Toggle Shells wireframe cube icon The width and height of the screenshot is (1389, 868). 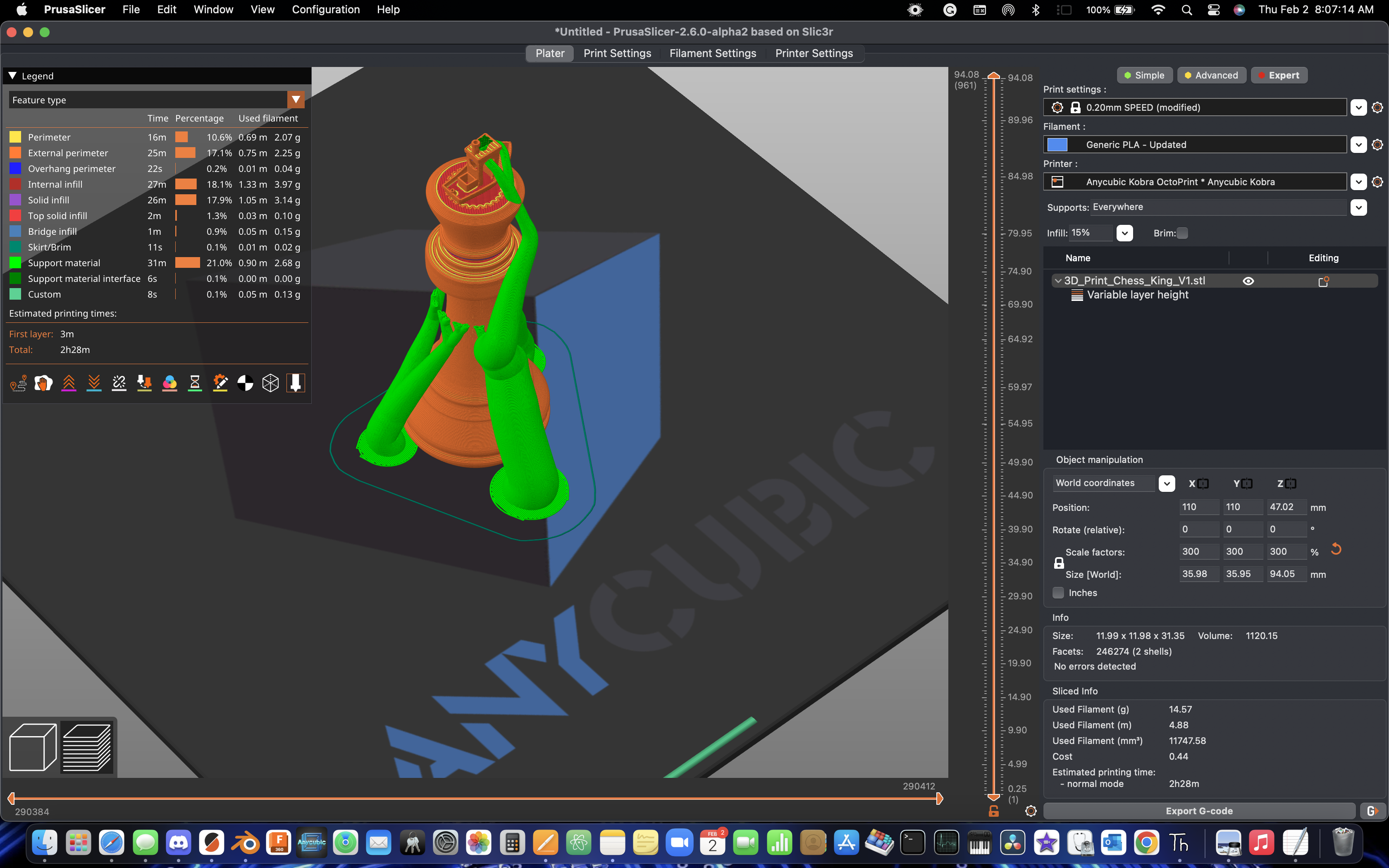point(270,383)
